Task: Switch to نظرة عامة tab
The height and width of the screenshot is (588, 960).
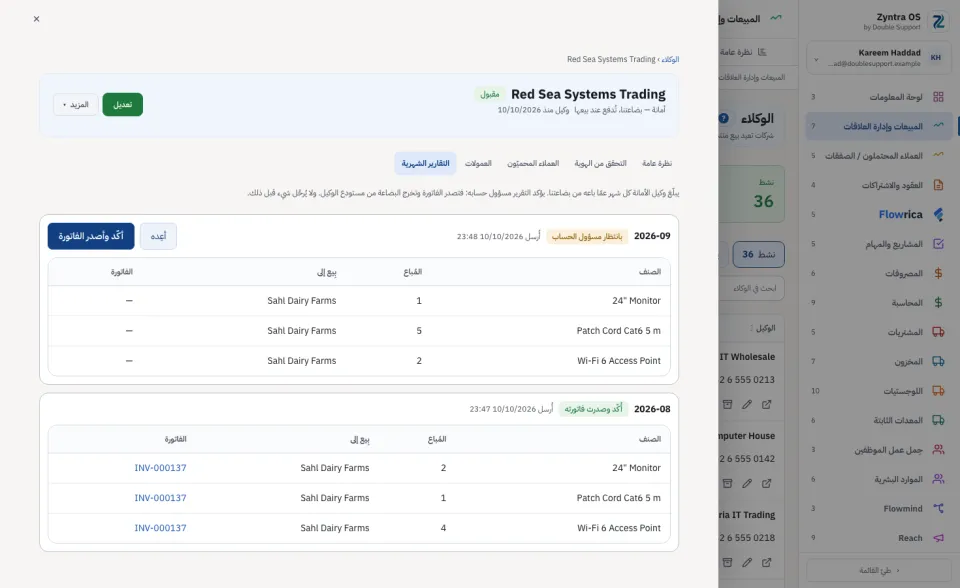Action: pos(657,164)
